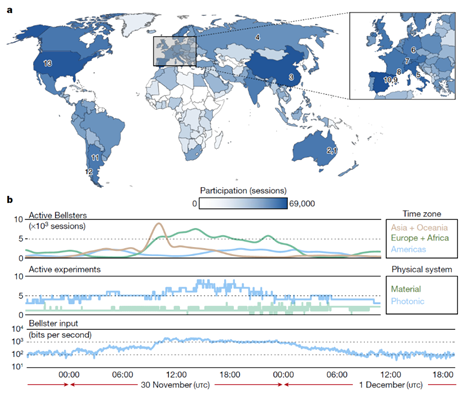Click Russia labeled 4 on map
The width and height of the screenshot is (465, 394).
(257, 37)
